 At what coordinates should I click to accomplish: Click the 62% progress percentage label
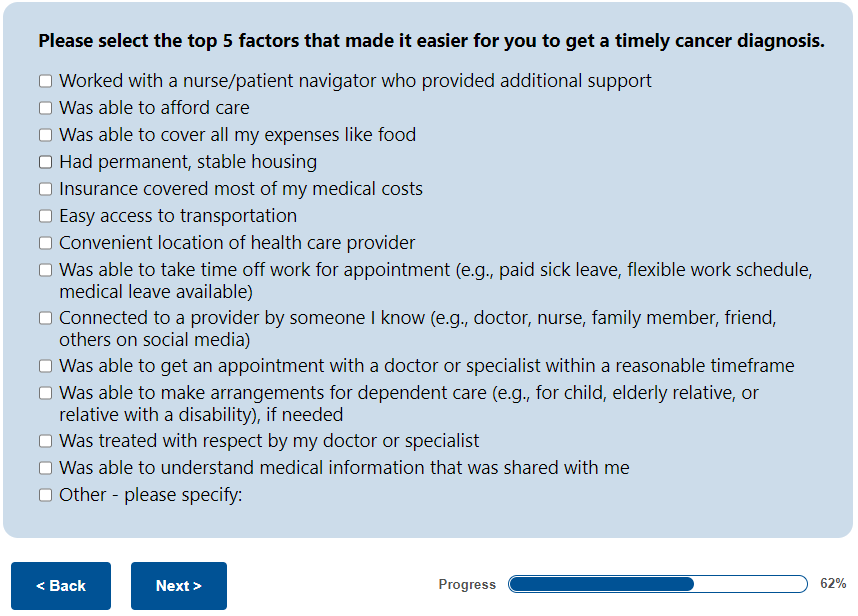[833, 584]
